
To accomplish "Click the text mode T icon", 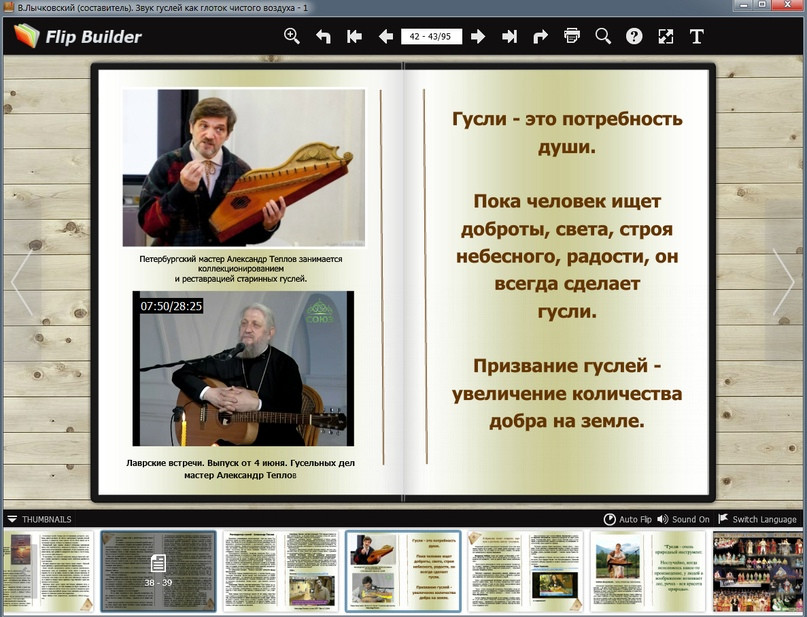I will coord(697,37).
